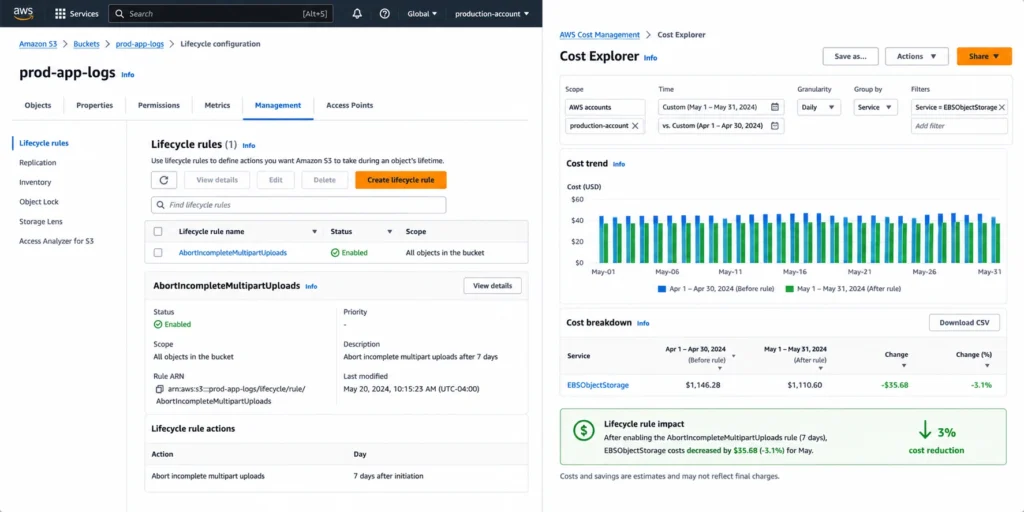This screenshot has width=1024, height=512.
Task: Focus the AWS console Search box
Action: point(221,14)
